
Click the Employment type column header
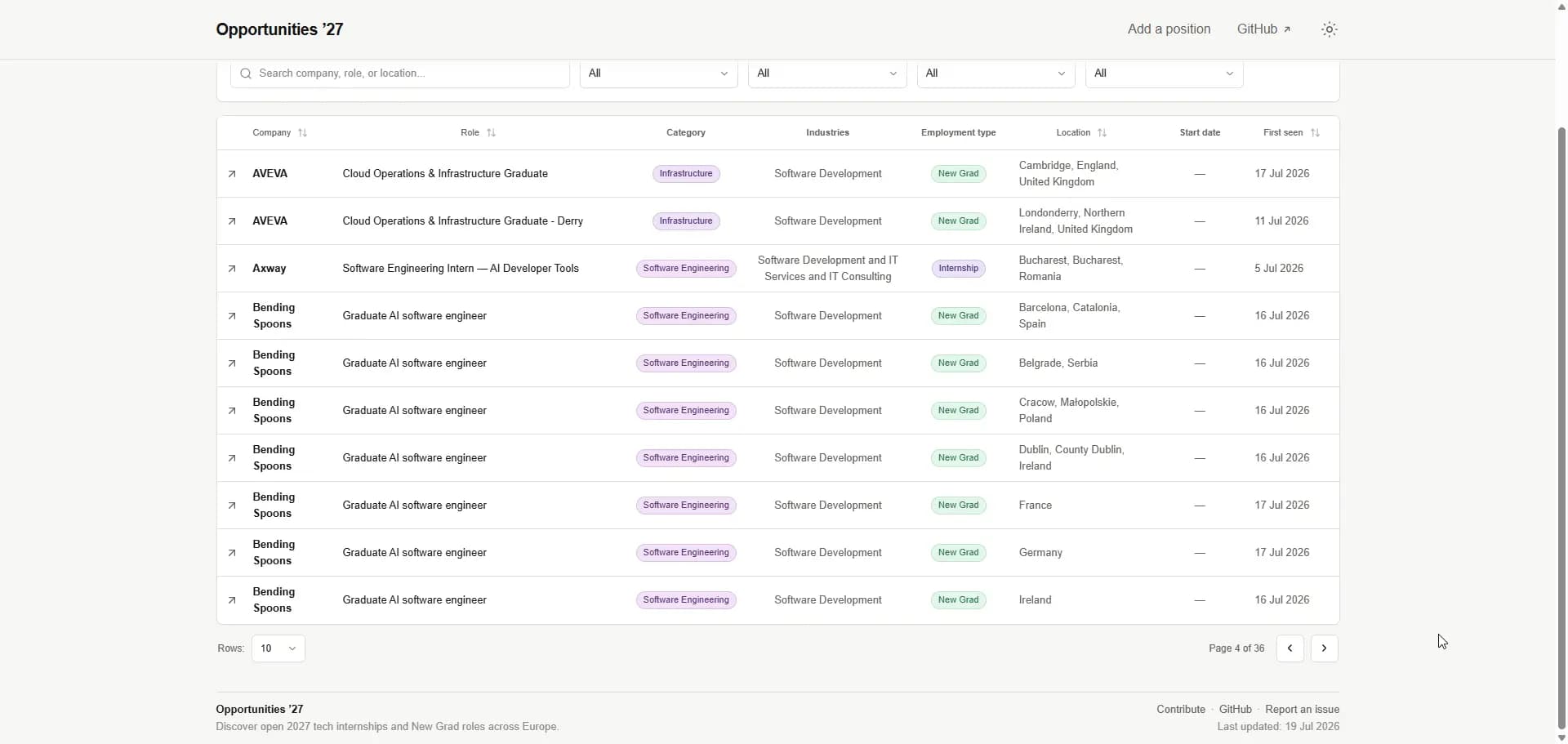[959, 133]
